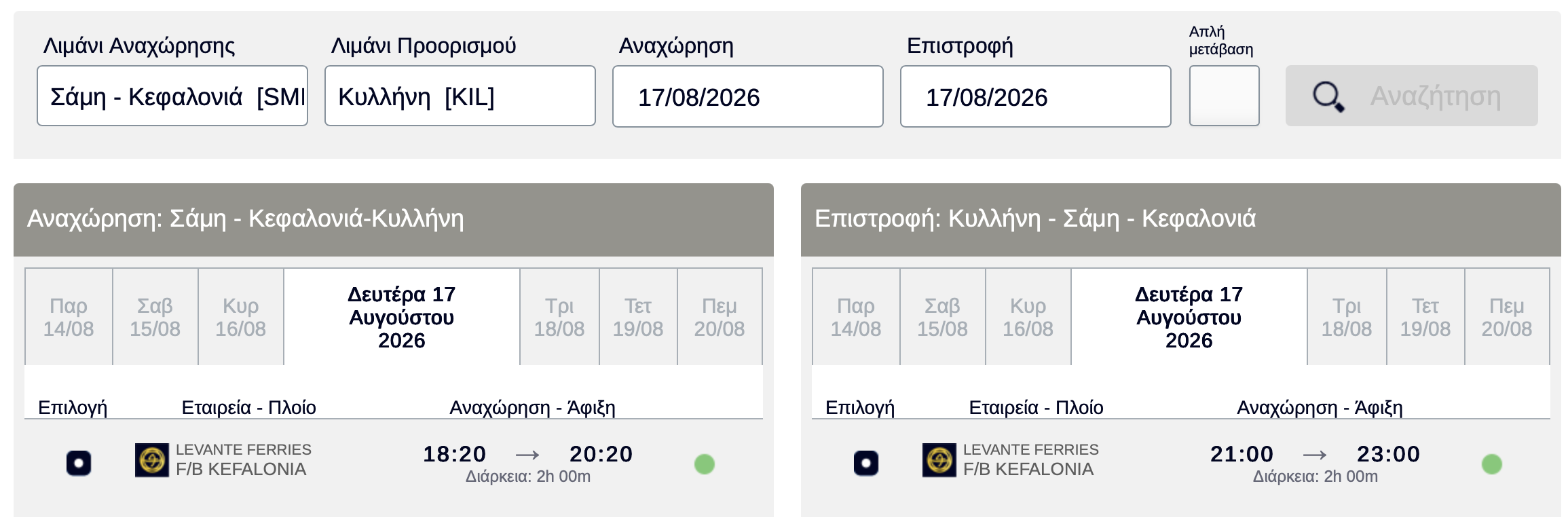Click green availability dot for 18:20 sailing

[705, 464]
